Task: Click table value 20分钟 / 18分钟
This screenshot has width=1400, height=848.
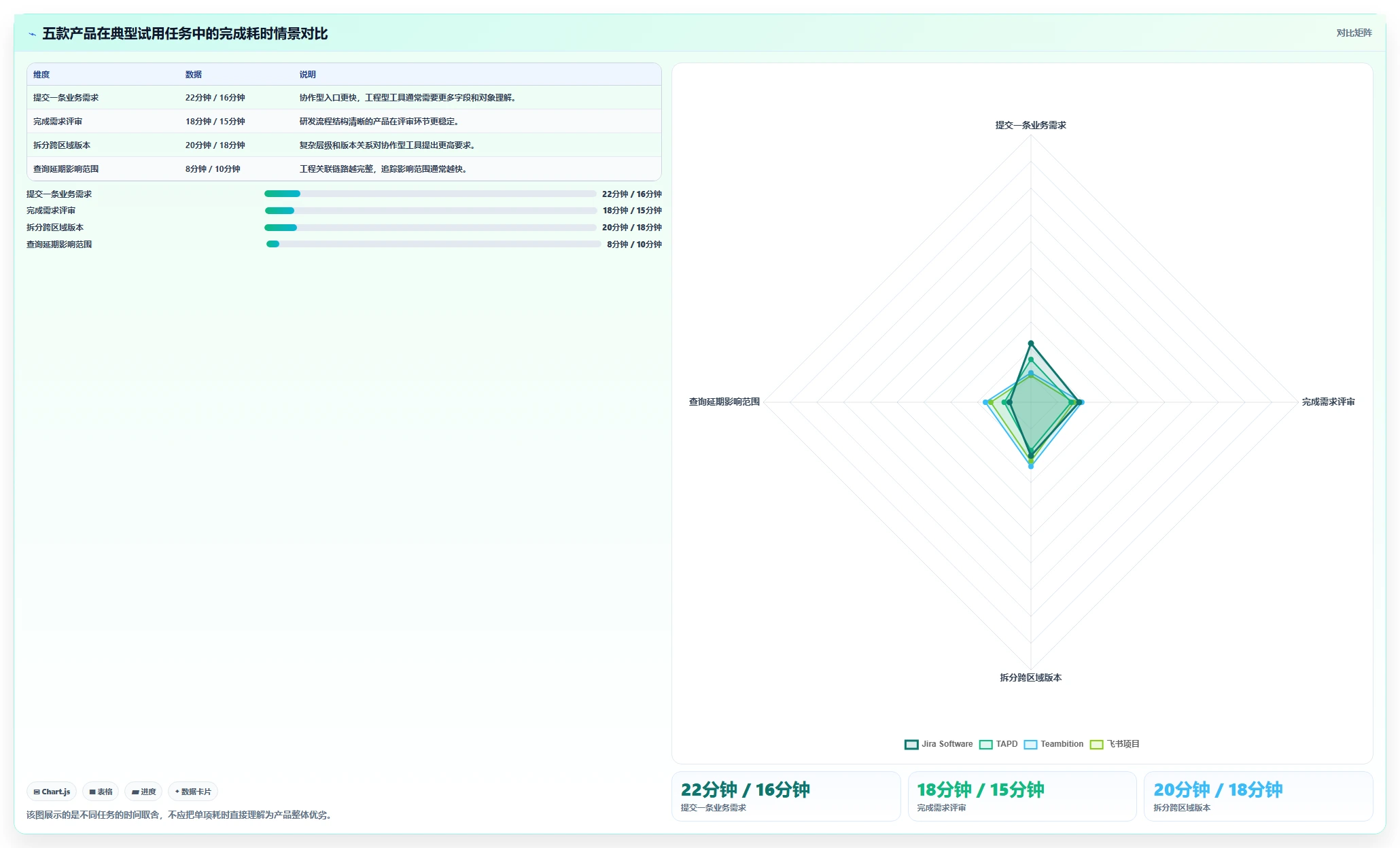Action: coord(215,145)
